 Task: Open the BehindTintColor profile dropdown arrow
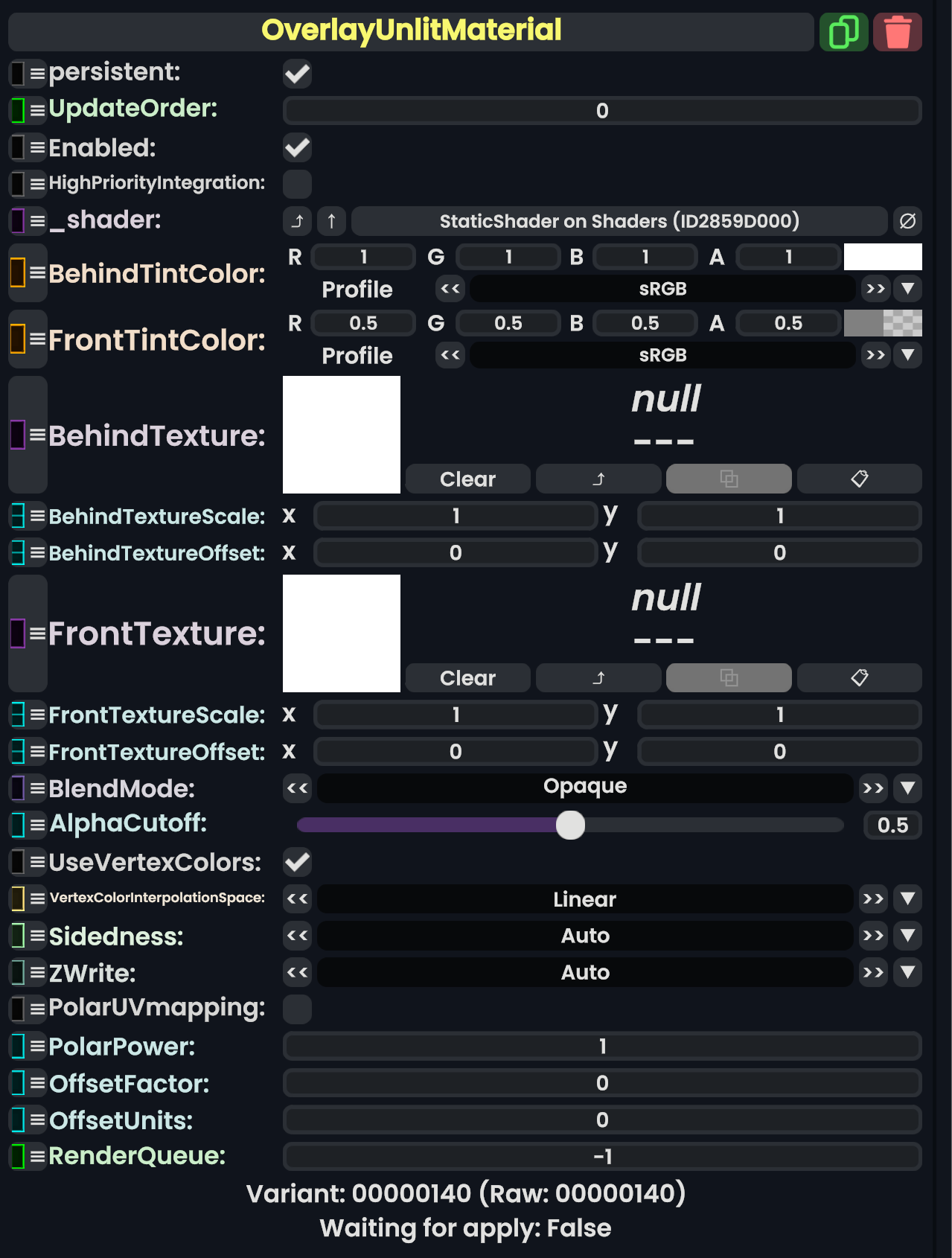tap(907, 288)
